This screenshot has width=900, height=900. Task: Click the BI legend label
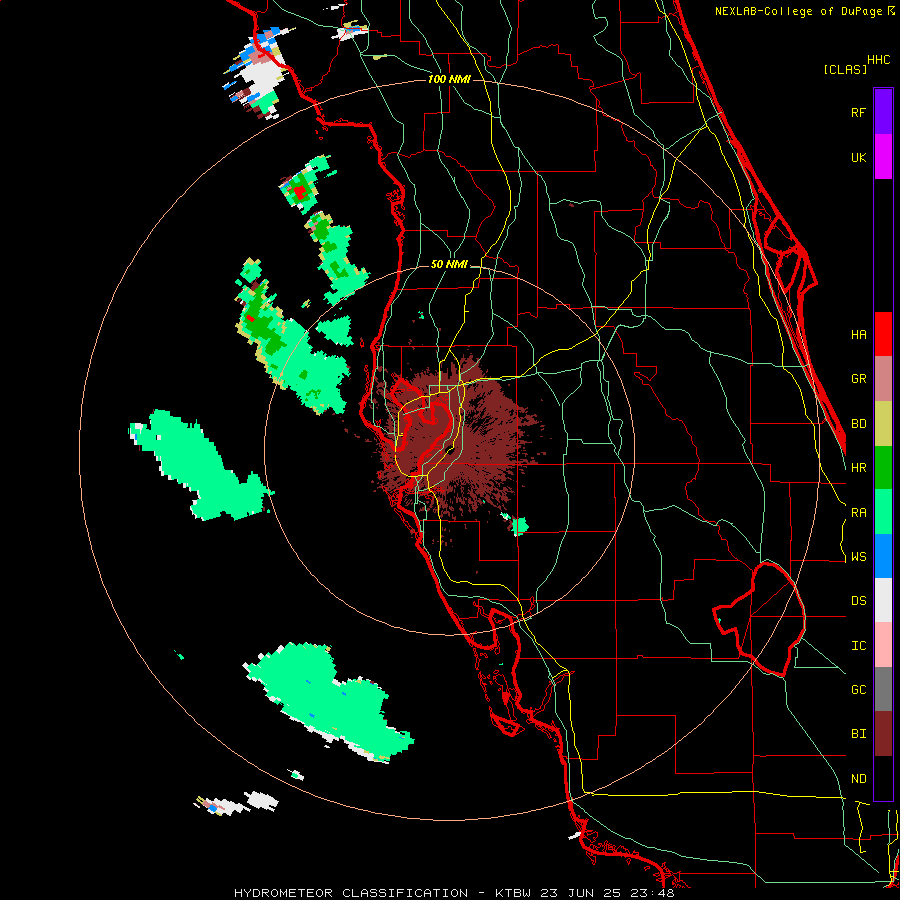pos(858,734)
